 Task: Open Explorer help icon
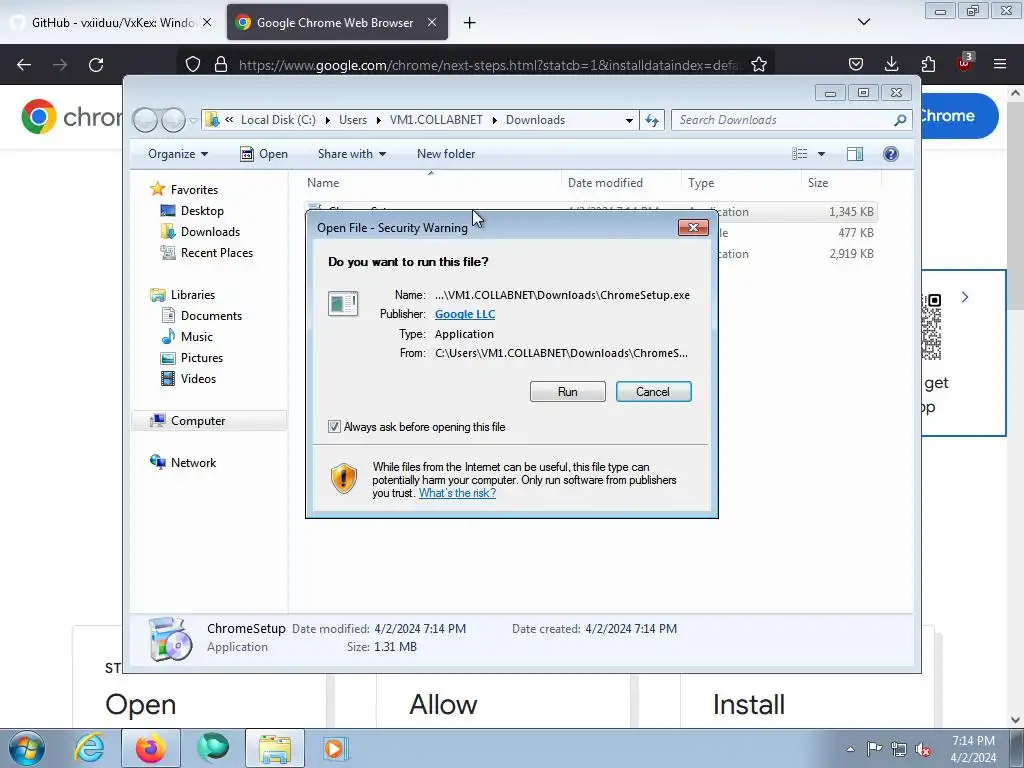(x=891, y=154)
